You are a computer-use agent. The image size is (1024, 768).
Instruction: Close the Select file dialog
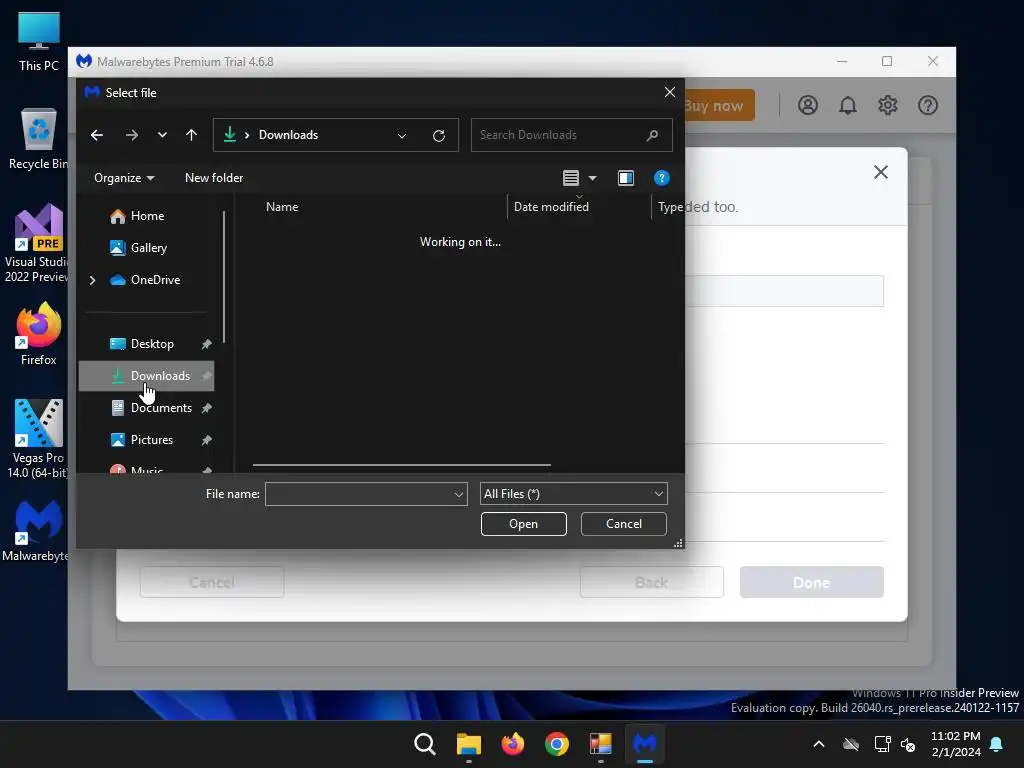pos(669,93)
